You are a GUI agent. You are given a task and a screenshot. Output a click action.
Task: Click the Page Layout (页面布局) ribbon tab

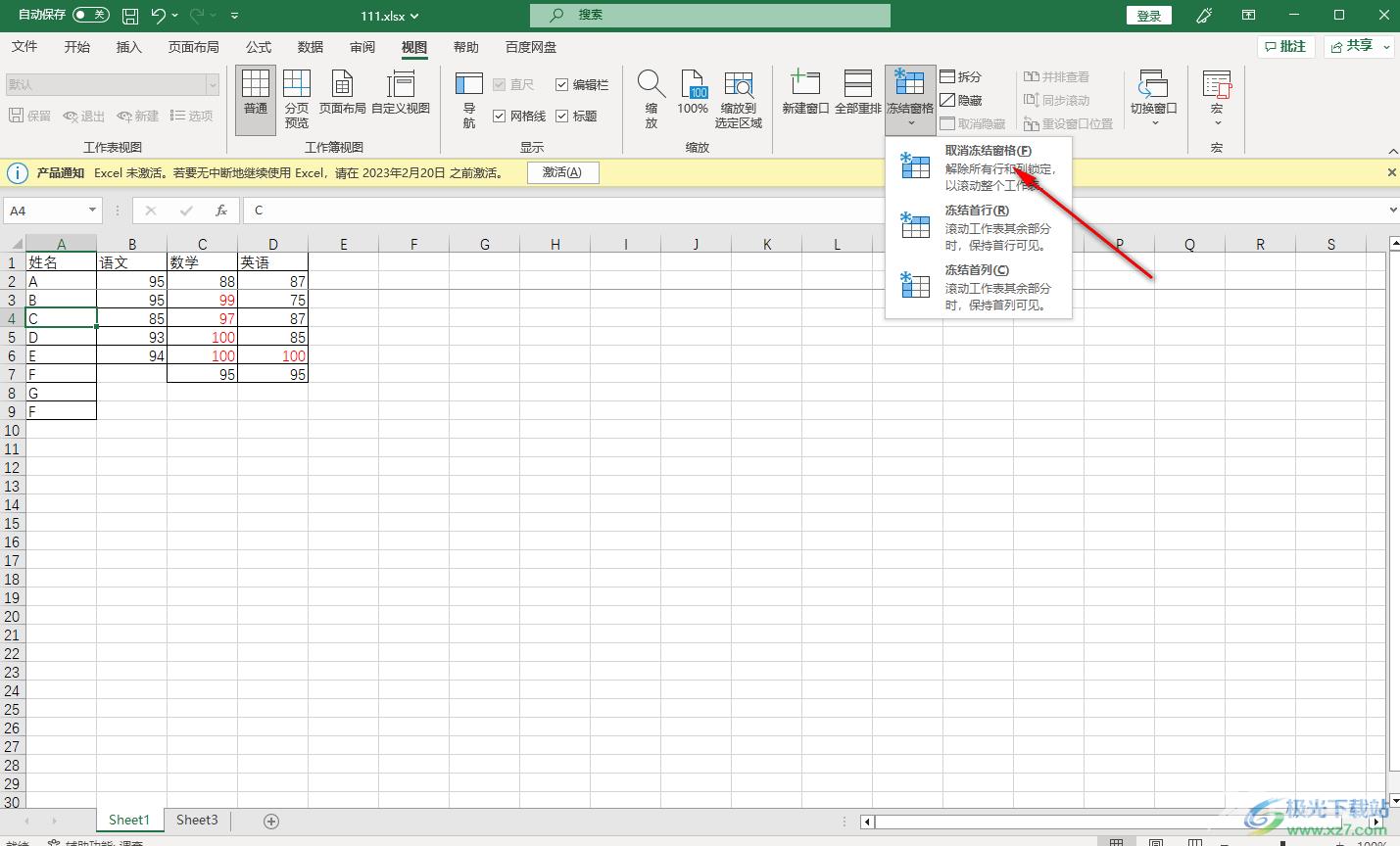click(194, 47)
